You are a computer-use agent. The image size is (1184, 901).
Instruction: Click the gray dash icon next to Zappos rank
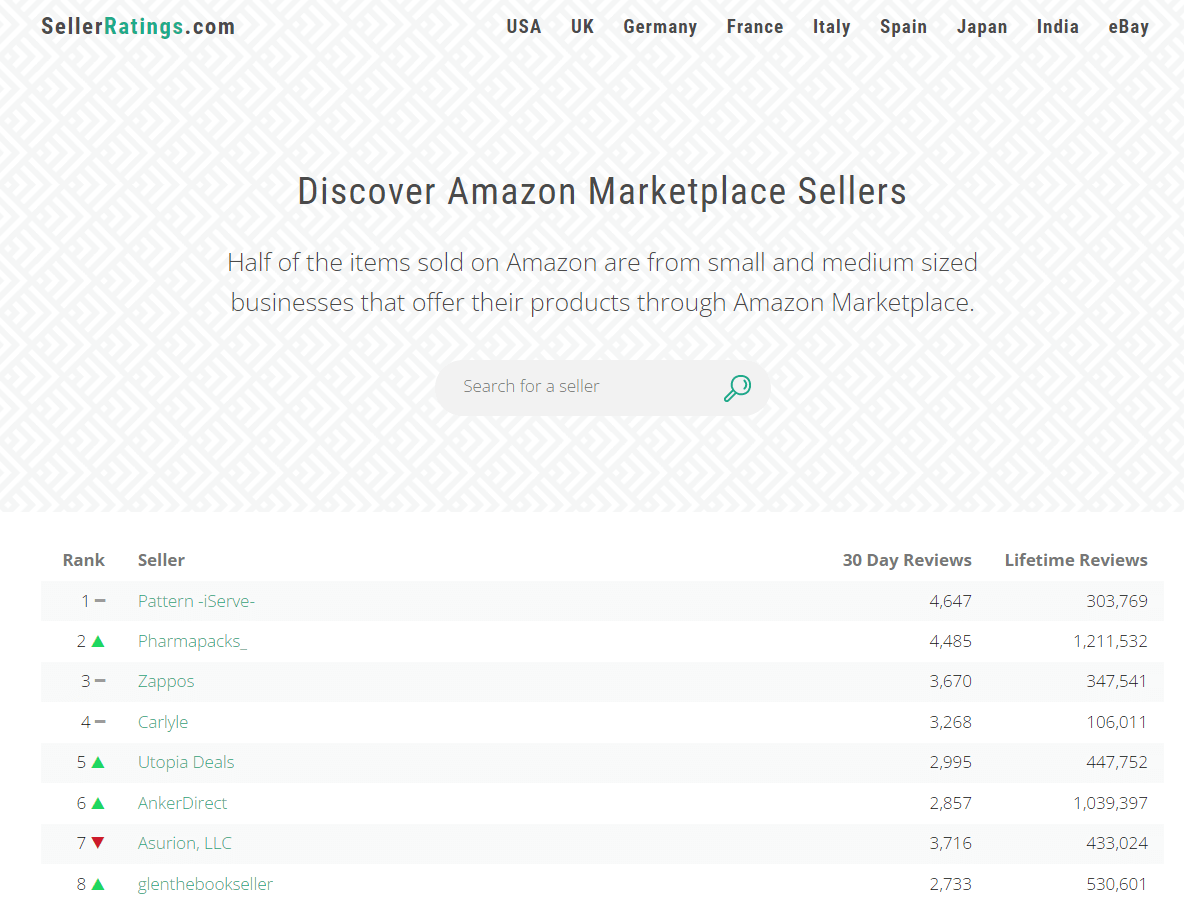point(100,681)
